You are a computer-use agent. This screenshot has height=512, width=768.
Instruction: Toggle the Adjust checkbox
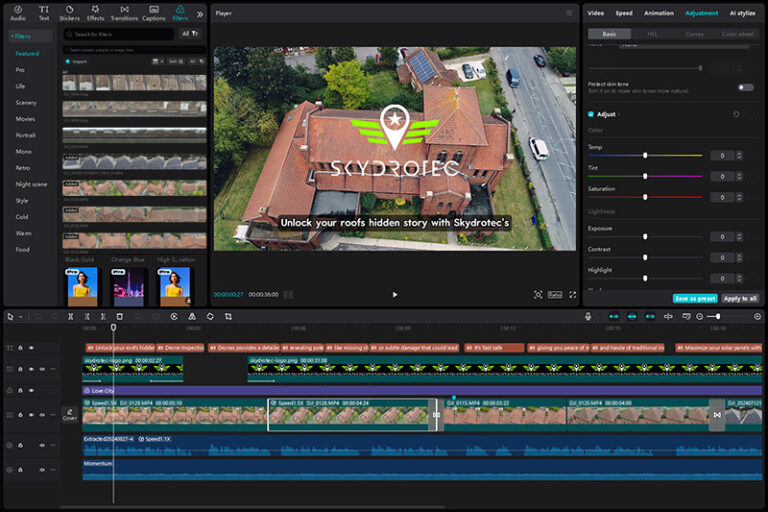[x=591, y=114]
